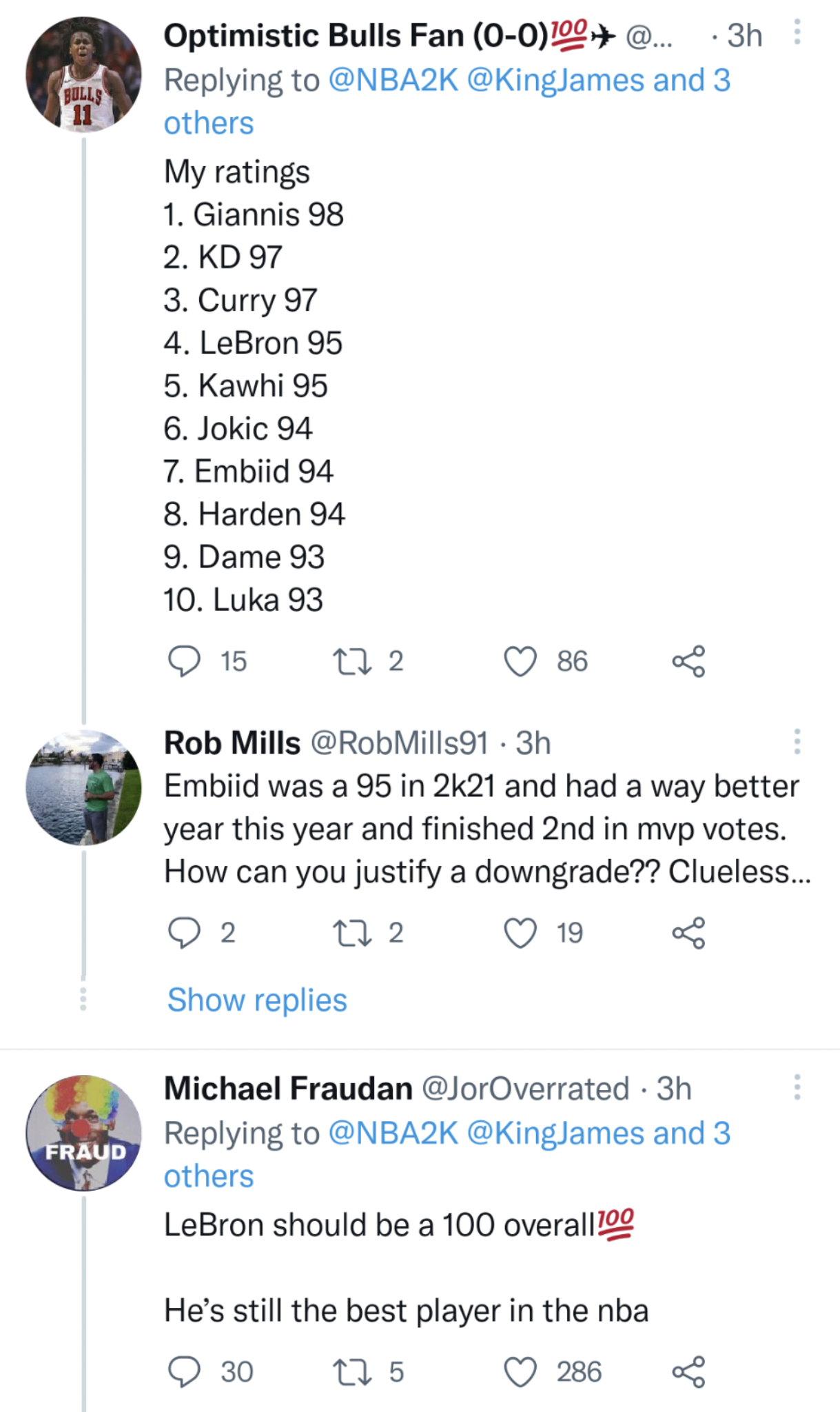Open more options menu on Rob Mills' tweet
840x1412 pixels.
[x=797, y=741]
